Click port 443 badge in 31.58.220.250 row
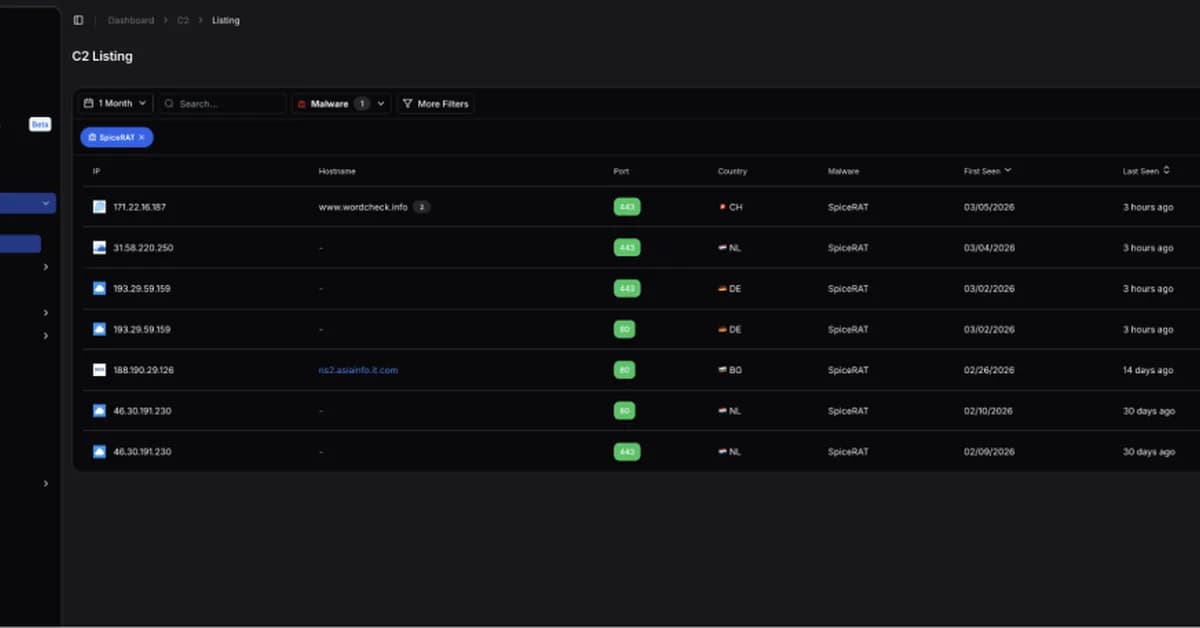This screenshot has height=628, width=1200. [627, 248]
